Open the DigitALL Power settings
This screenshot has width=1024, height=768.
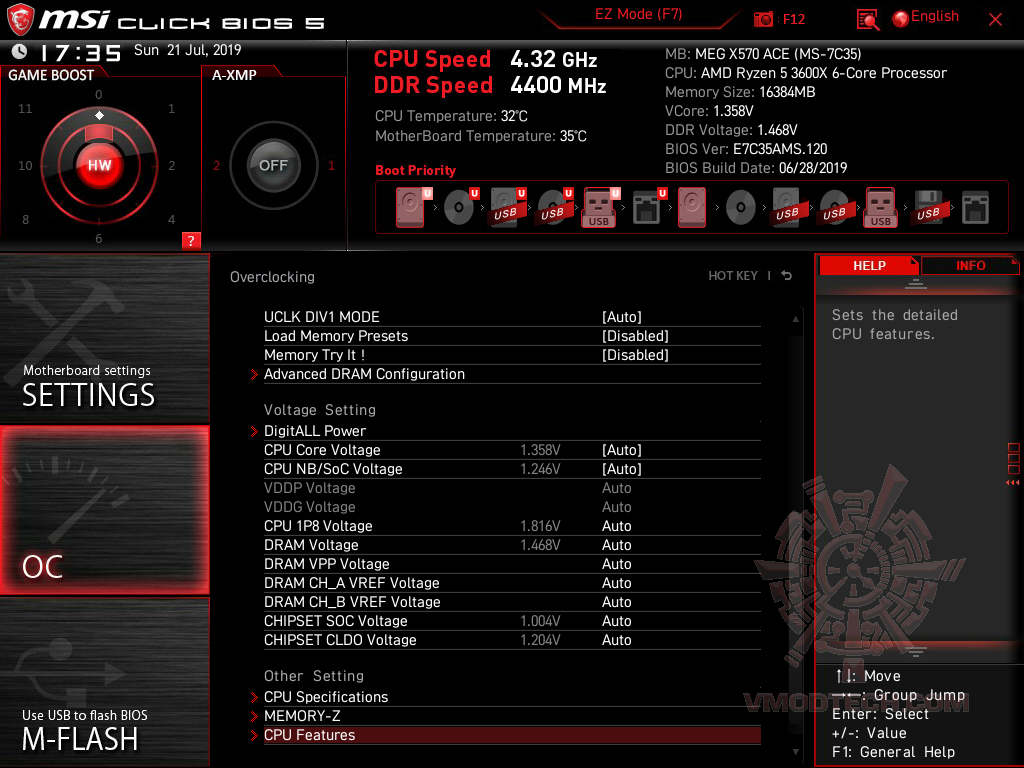coord(315,430)
